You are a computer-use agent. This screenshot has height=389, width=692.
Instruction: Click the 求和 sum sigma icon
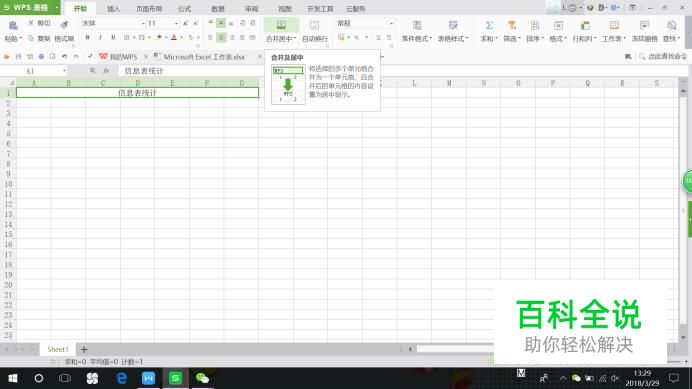coord(489,26)
